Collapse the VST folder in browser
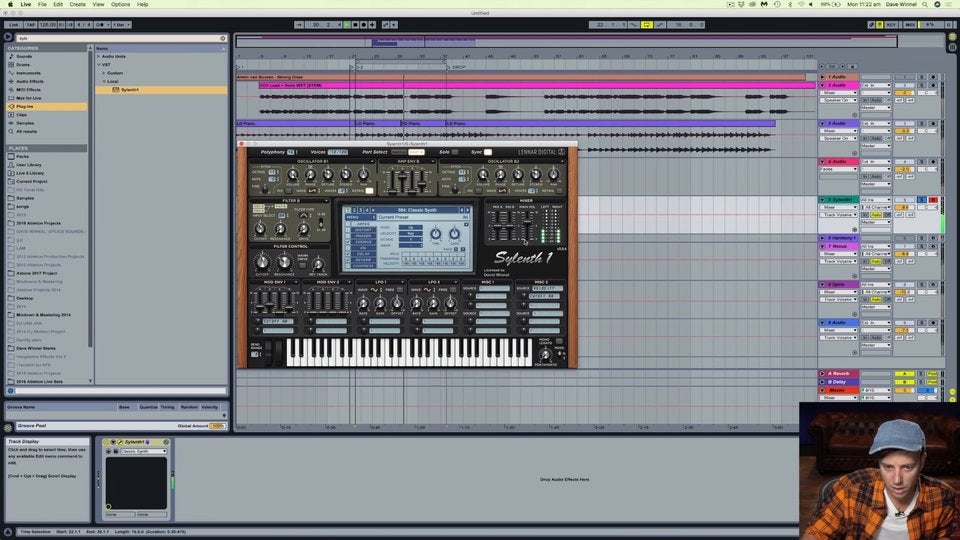Viewport: 960px width, 540px height. [98, 64]
